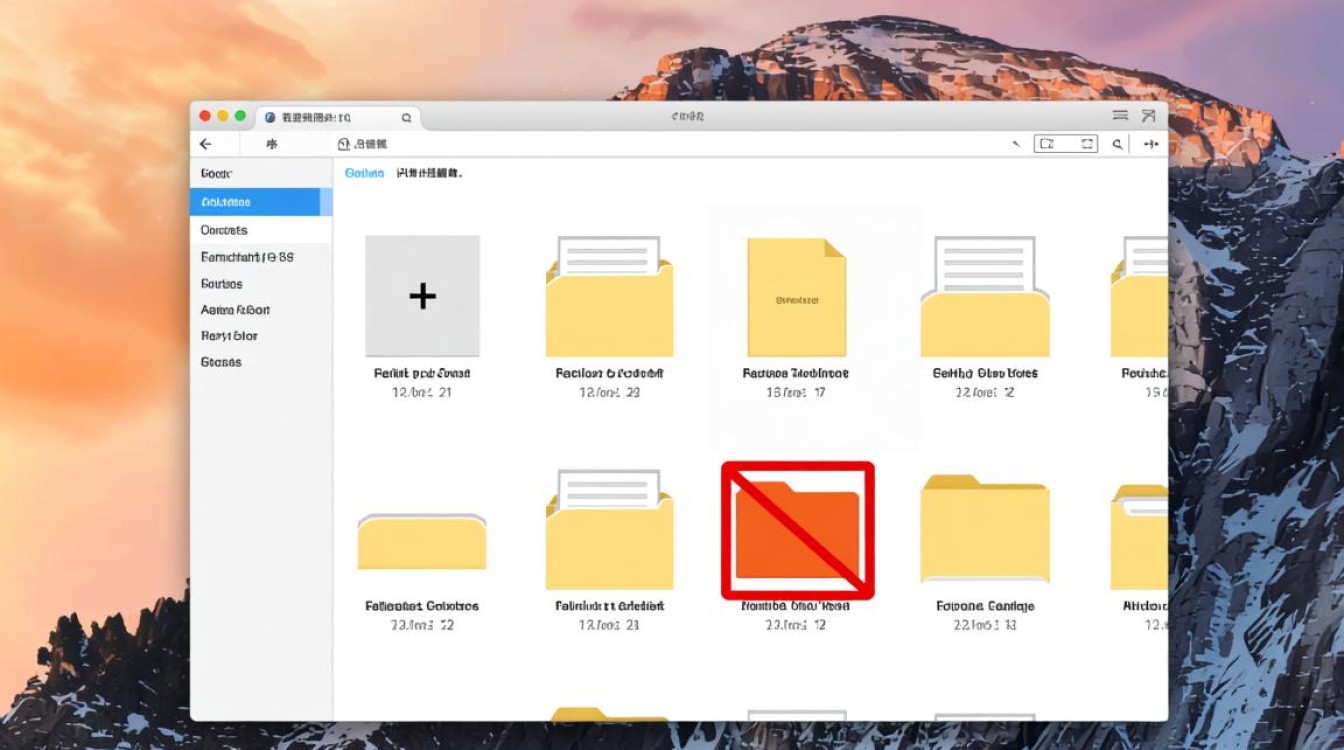Click the gray tile with the plus sign
Image resolution: width=1344 pixels, height=750 pixels.
422,296
